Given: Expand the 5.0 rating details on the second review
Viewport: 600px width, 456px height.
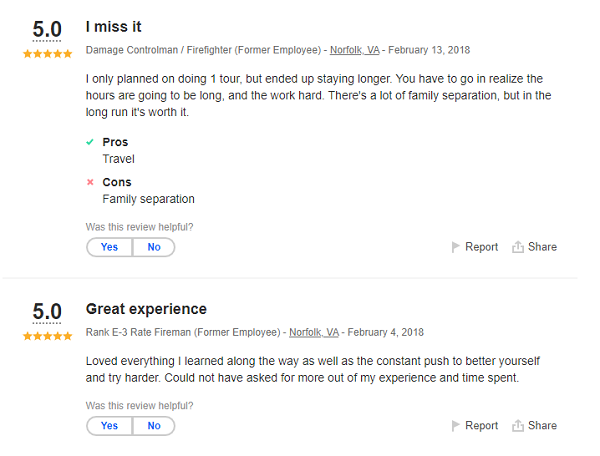Looking at the screenshot, I should click(47, 312).
